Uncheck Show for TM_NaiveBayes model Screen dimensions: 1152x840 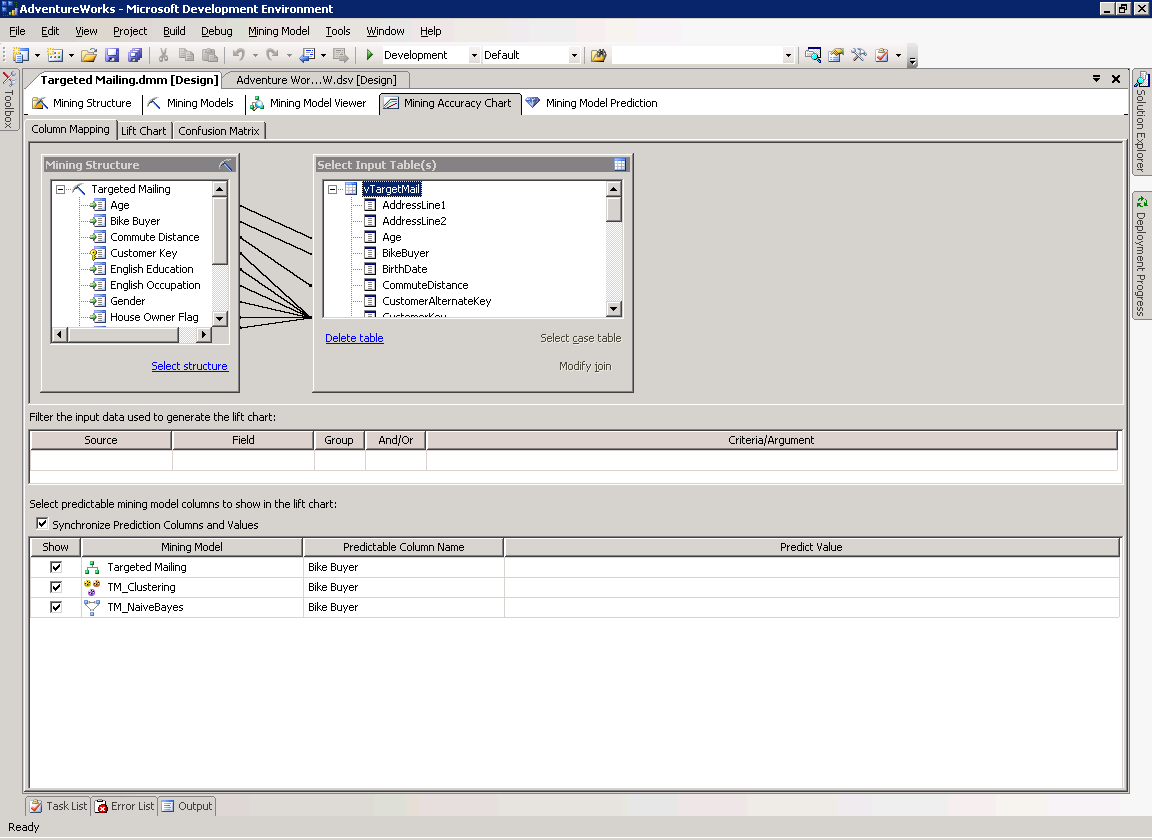coord(56,607)
